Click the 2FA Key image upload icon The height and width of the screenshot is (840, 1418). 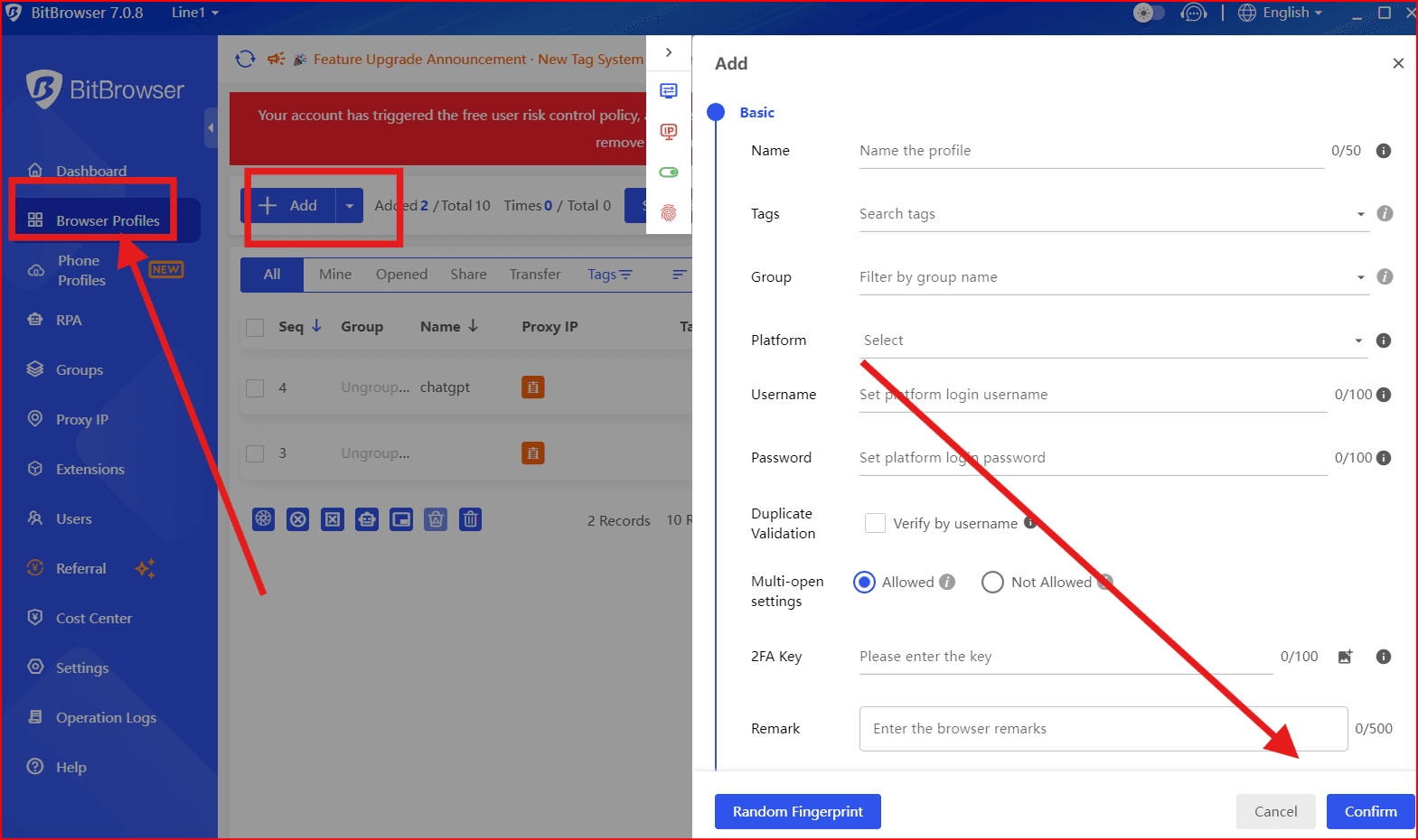(x=1345, y=657)
